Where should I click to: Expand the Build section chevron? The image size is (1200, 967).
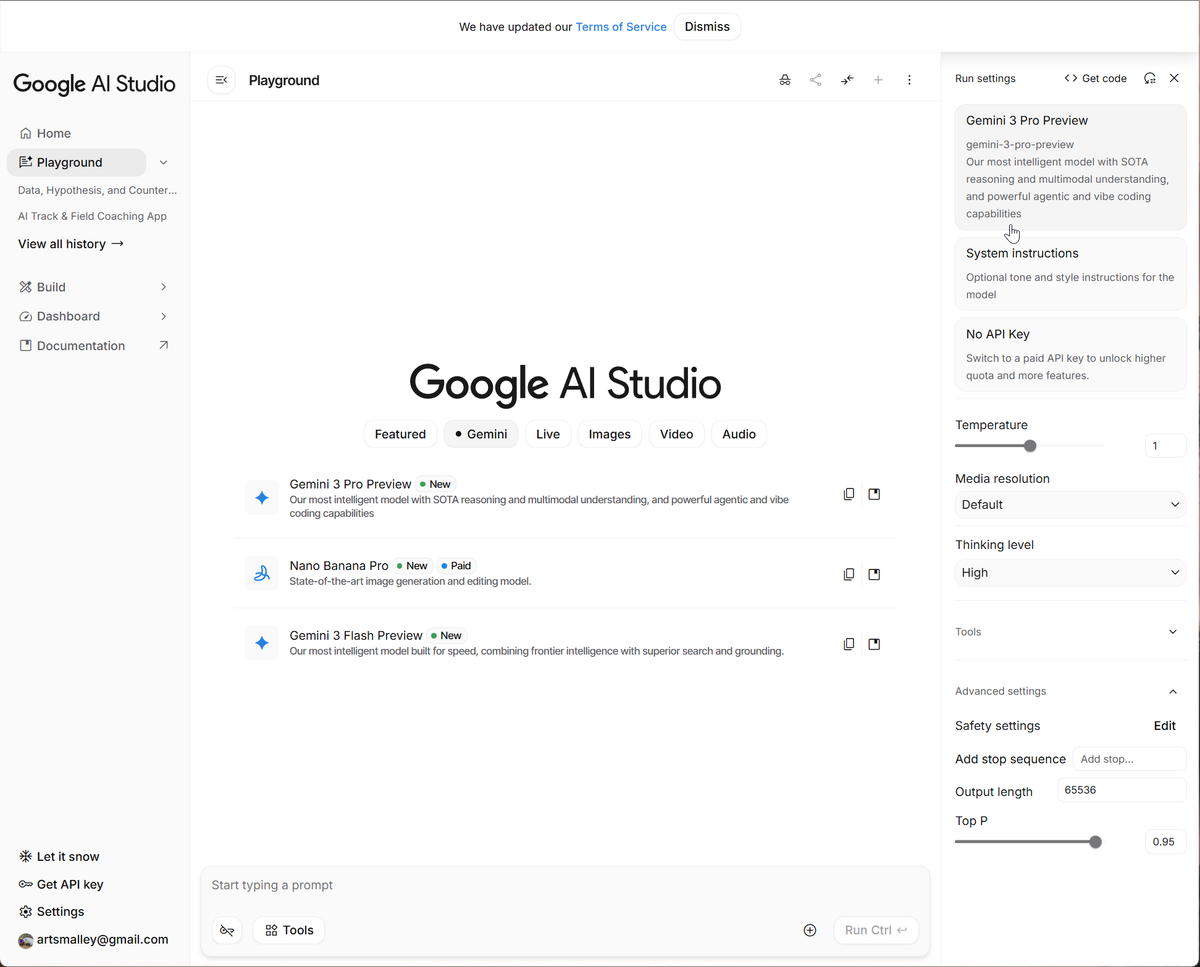coord(164,287)
